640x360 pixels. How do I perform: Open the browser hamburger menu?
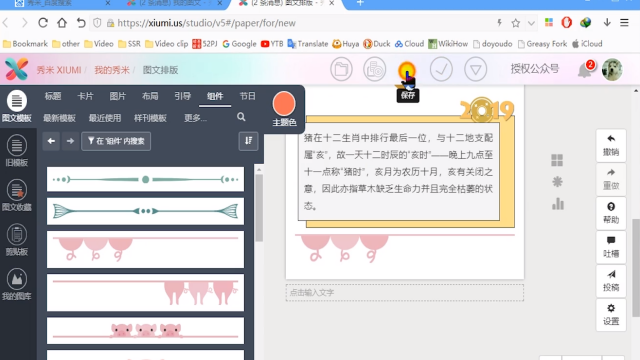624,22
